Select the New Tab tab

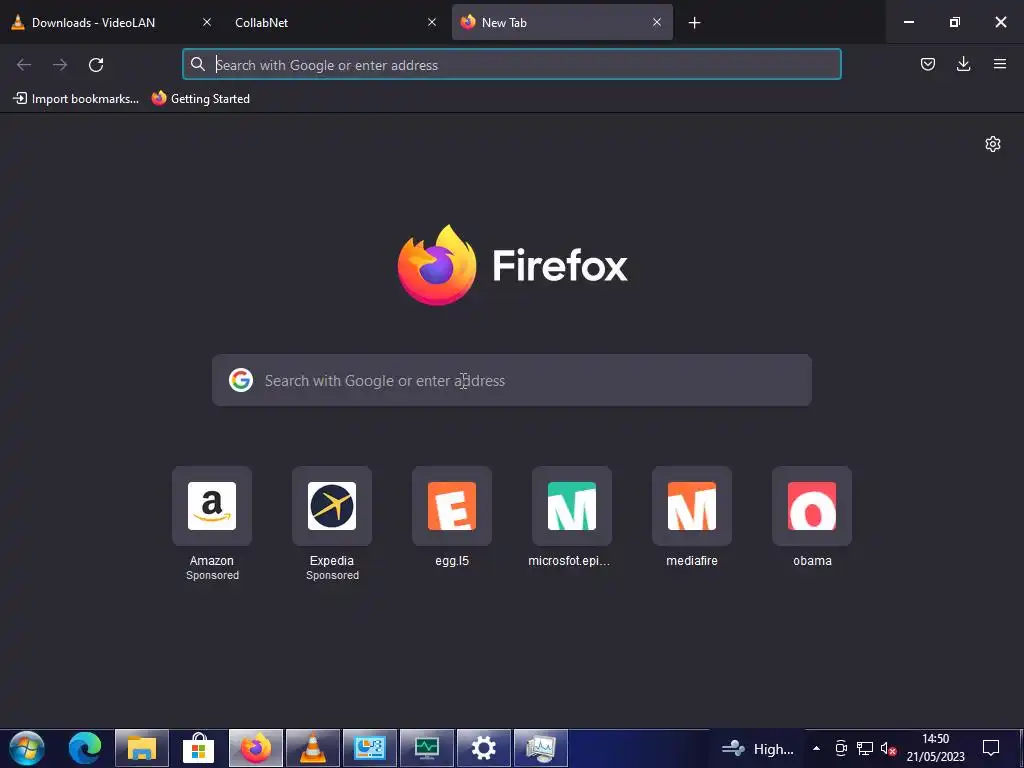(562, 22)
